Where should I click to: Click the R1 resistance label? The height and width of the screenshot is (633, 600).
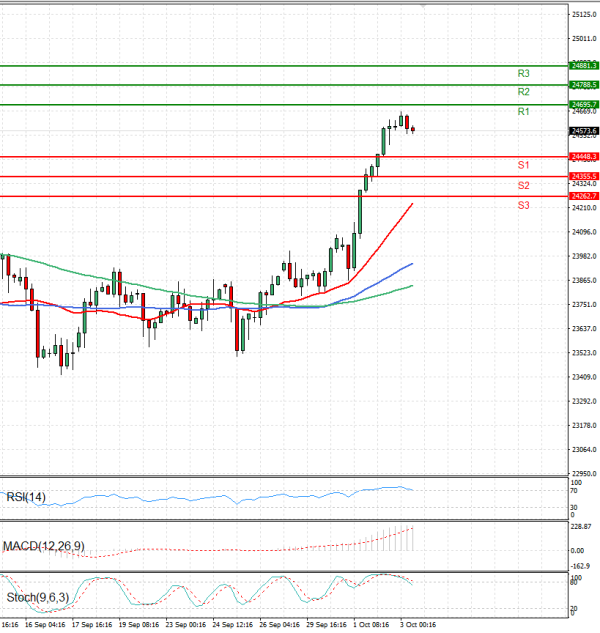[523, 112]
